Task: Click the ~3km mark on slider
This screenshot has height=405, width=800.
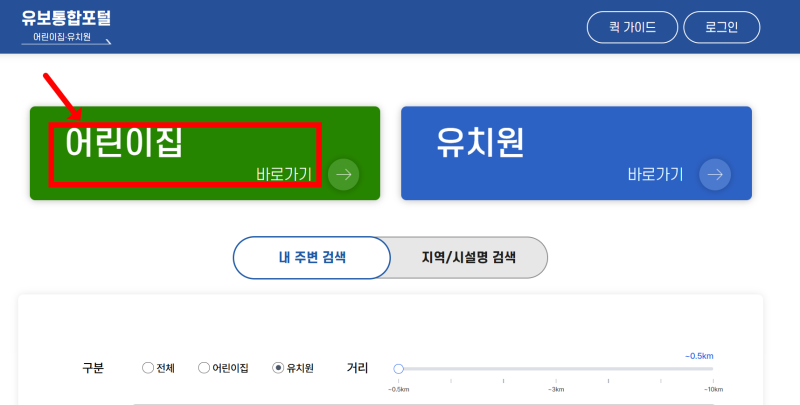Action: [556, 389]
